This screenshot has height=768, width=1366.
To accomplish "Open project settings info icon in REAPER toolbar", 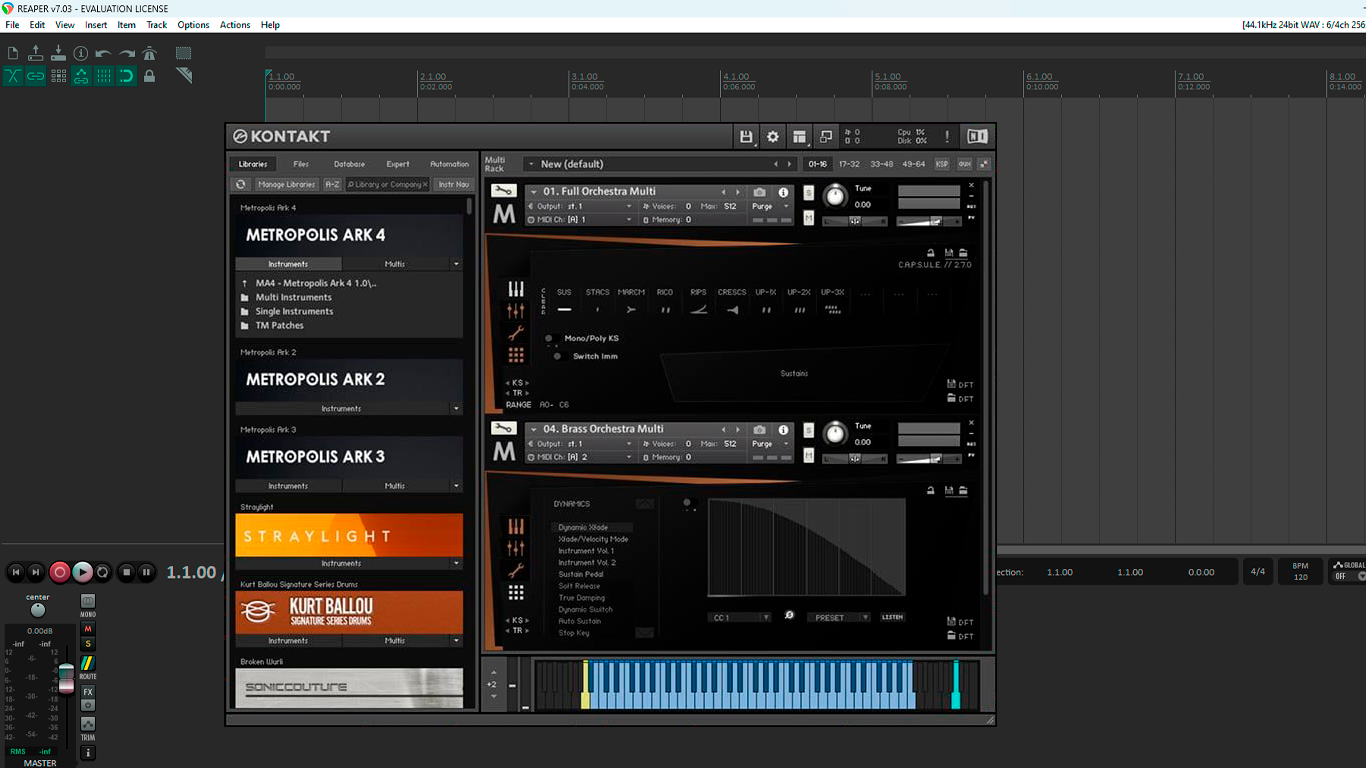I will click(x=81, y=53).
